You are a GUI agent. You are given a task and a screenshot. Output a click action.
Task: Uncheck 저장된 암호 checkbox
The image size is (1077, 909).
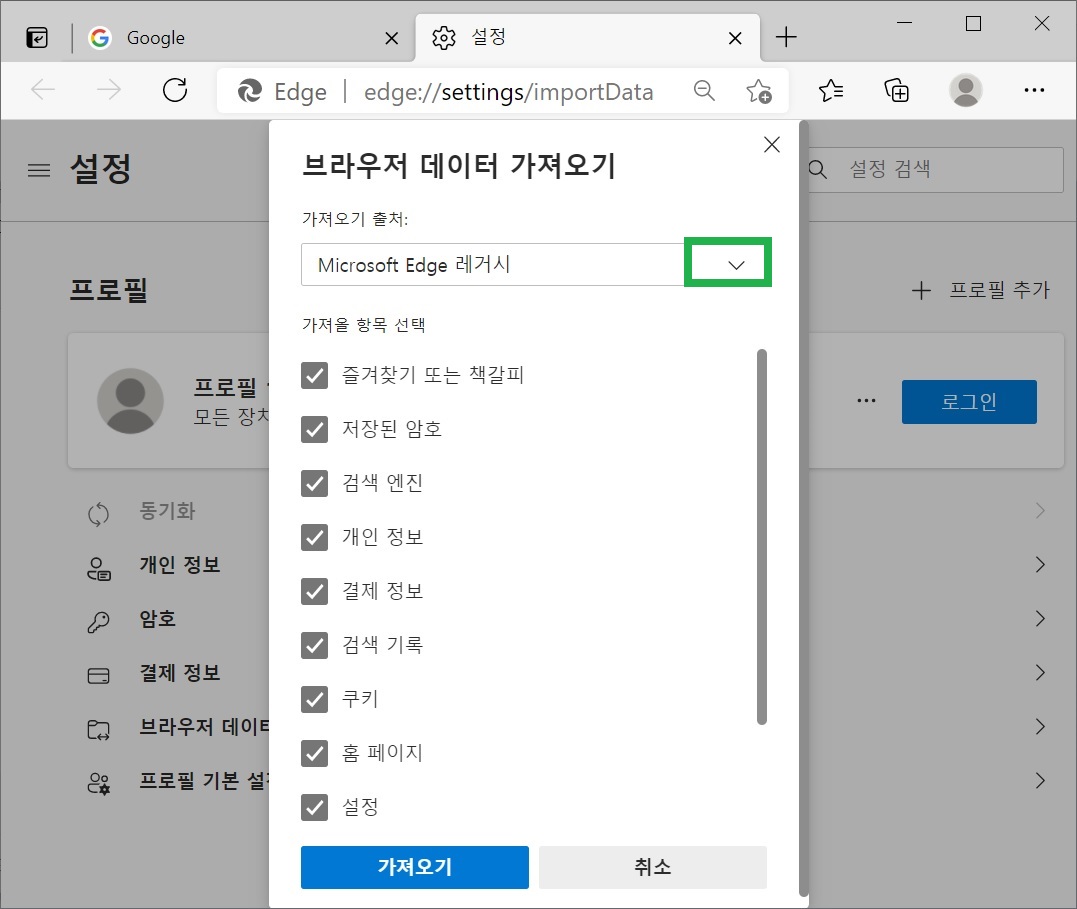[315, 429]
